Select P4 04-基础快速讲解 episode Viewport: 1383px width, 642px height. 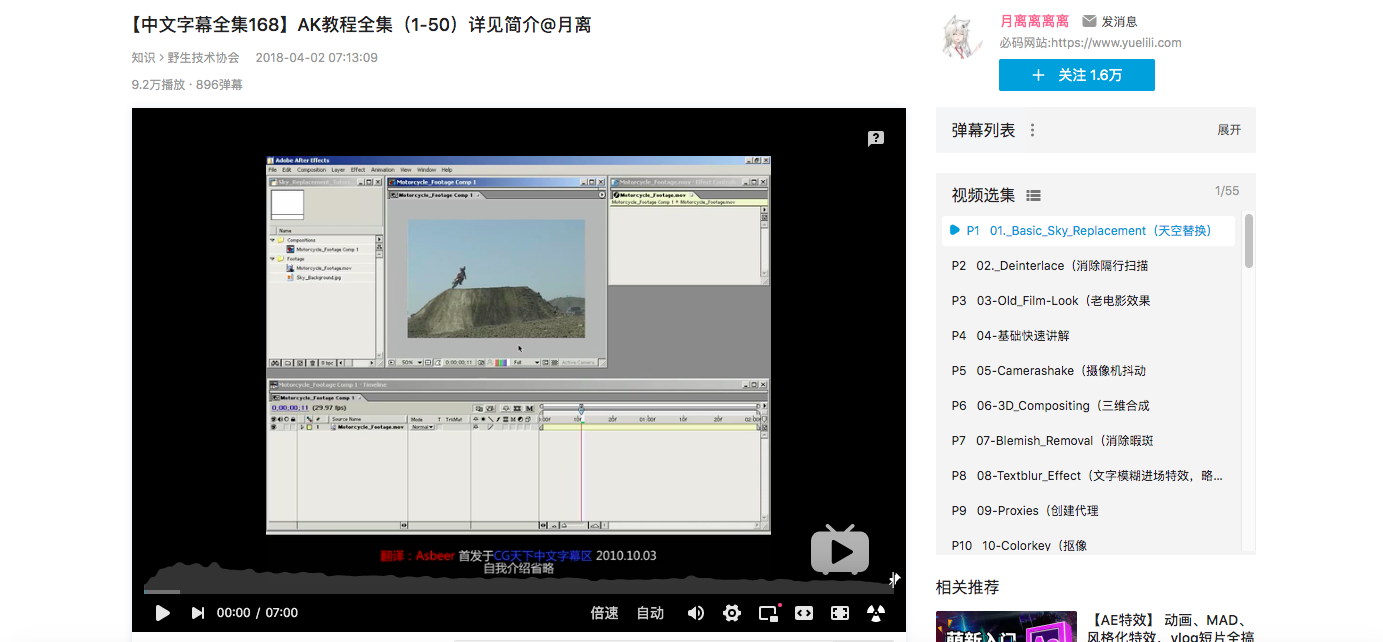[x=1089, y=336]
